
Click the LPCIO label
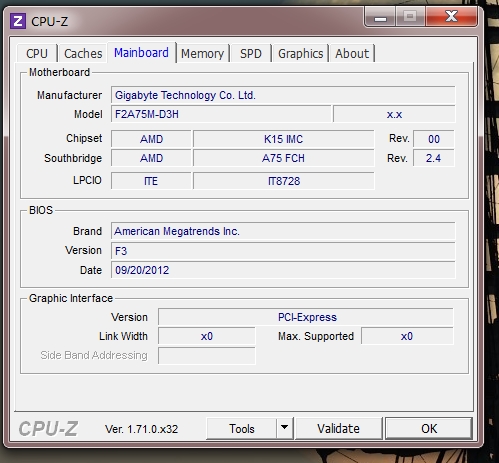87,180
